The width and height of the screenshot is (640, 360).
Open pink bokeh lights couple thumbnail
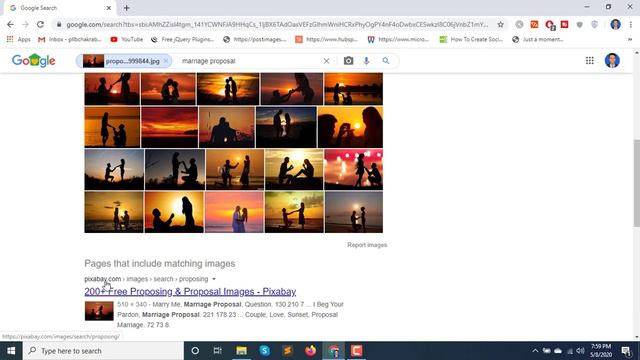[353, 169]
